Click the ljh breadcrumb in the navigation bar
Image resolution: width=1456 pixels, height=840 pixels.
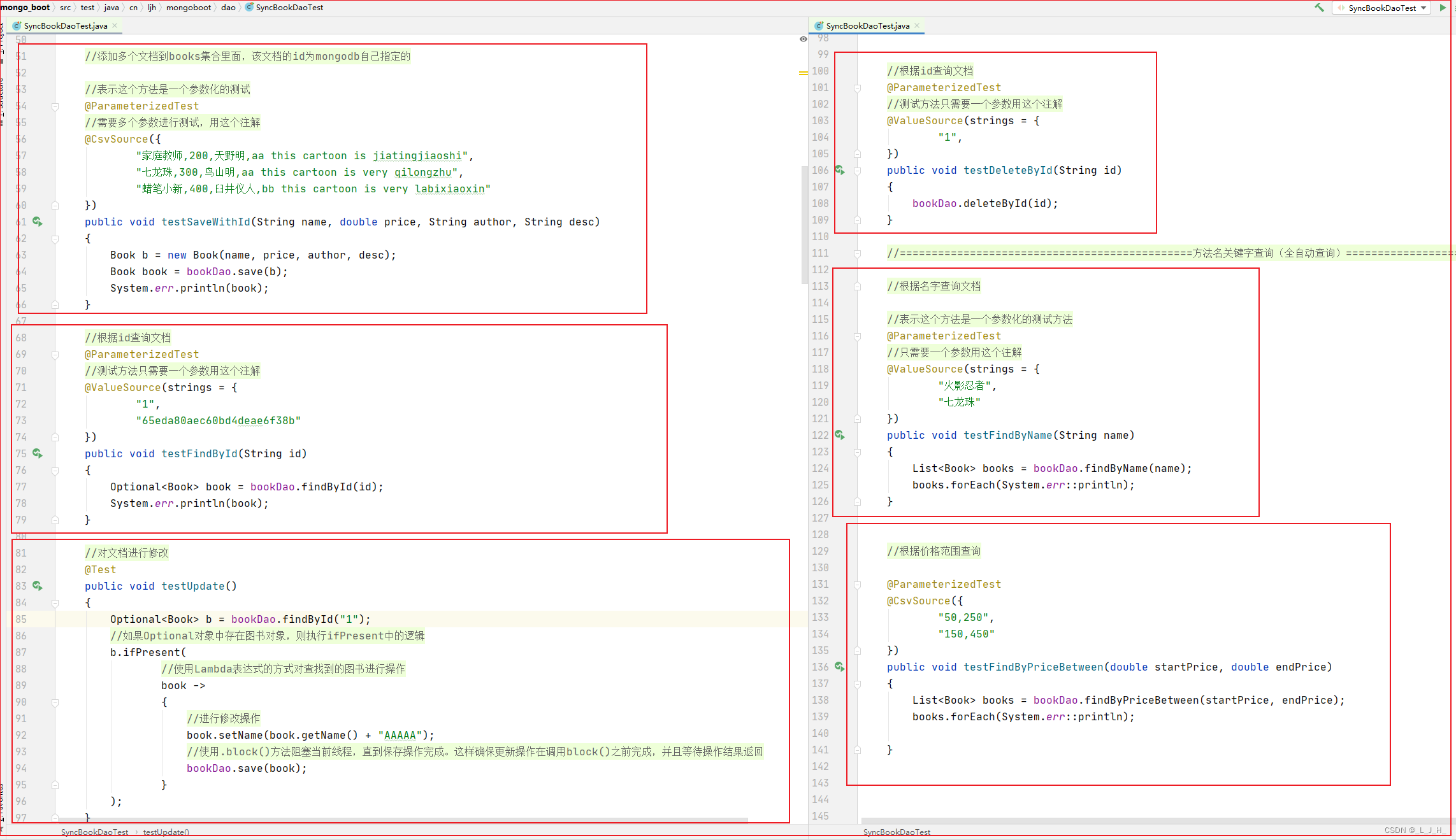click(x=152, y=8)
